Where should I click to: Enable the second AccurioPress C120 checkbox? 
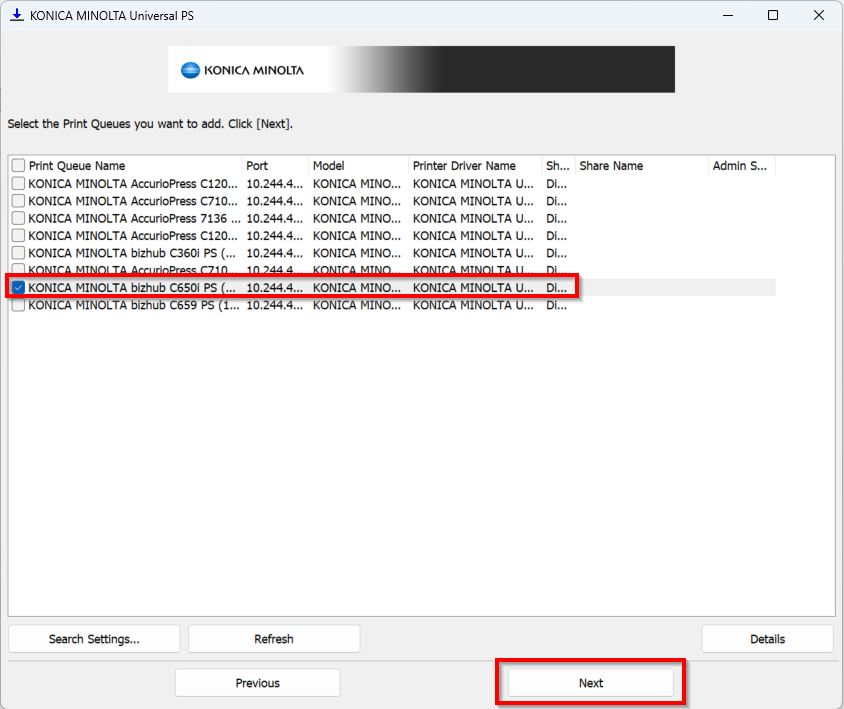[x=18, y=235]
